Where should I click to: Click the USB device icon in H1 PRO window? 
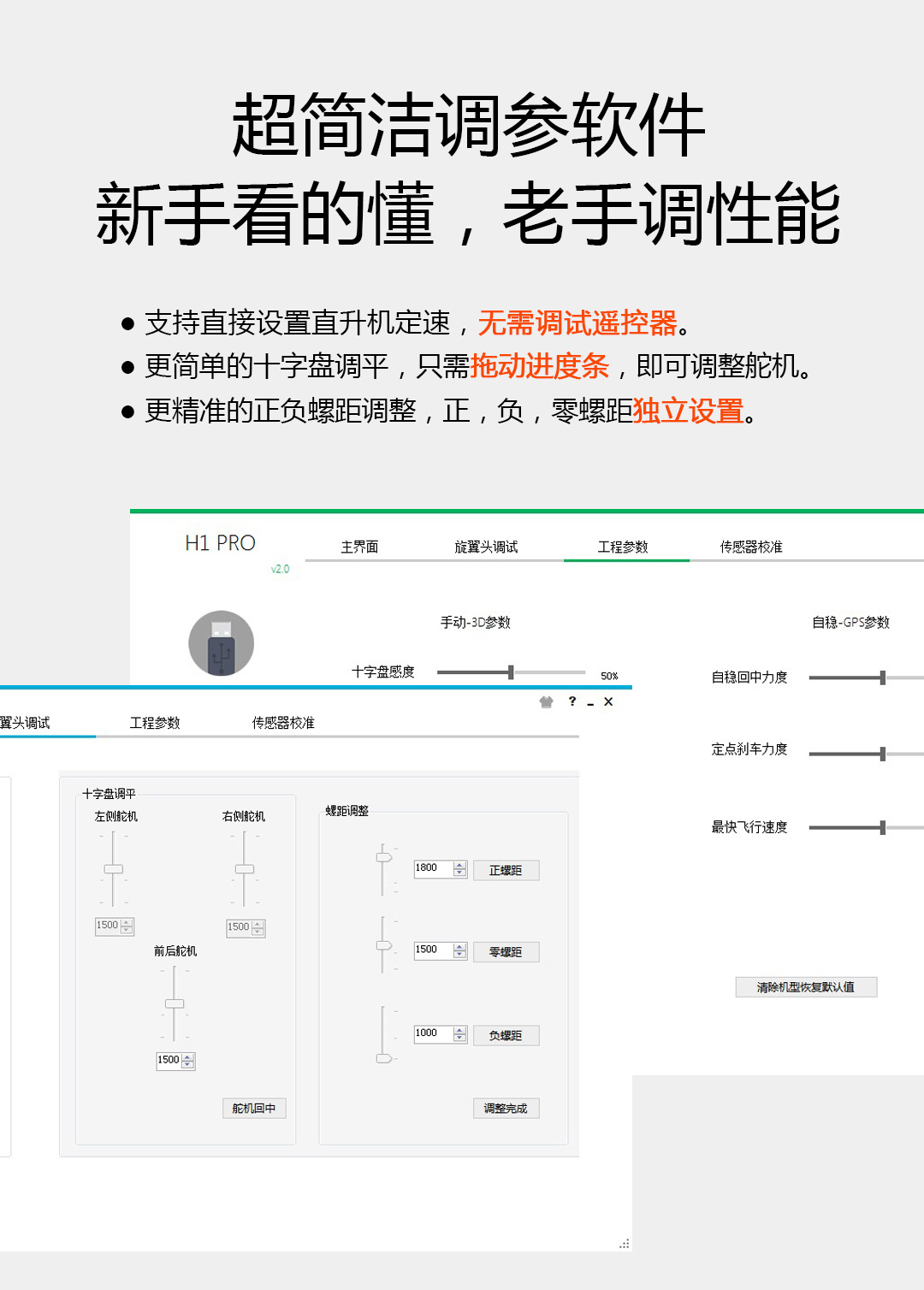point(221,643)
